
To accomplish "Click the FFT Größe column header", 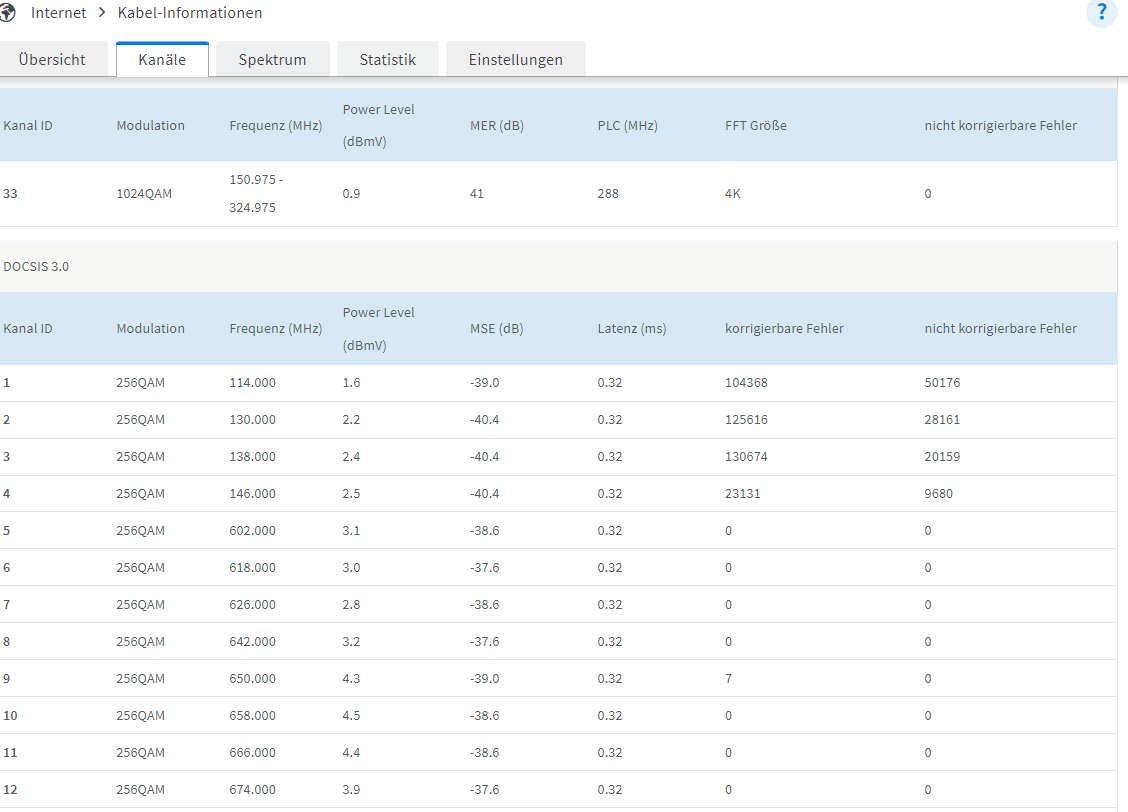I will tap(755, 126).
